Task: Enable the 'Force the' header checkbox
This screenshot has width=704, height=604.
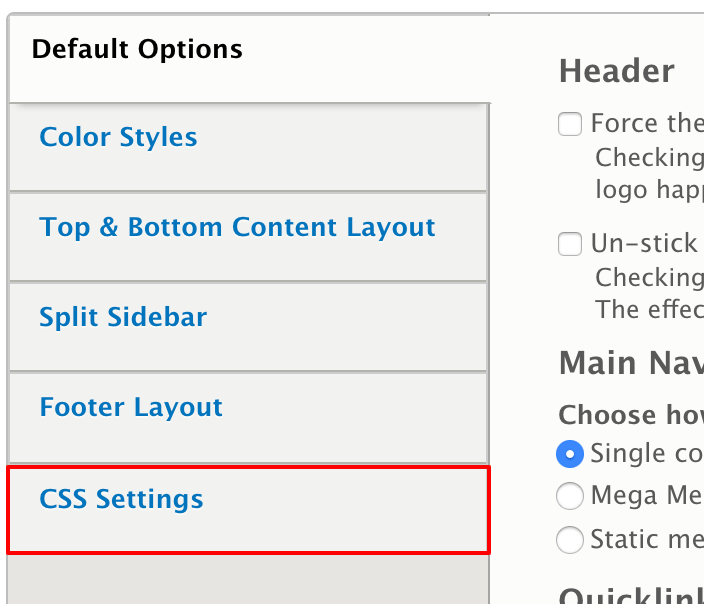Action: coord(570,124)
